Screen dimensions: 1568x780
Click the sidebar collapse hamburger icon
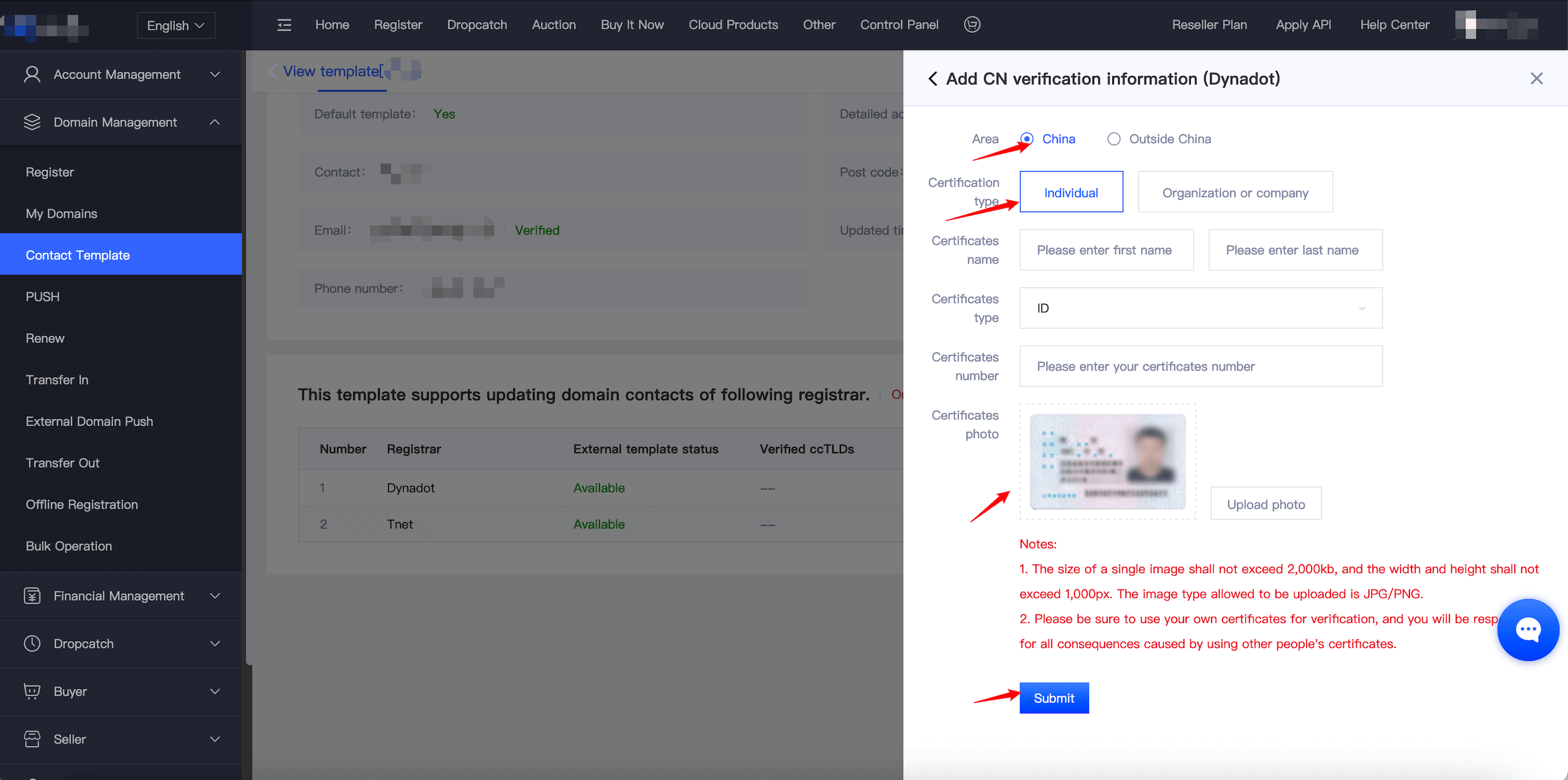pyautogui.click(x=284, y=25)
